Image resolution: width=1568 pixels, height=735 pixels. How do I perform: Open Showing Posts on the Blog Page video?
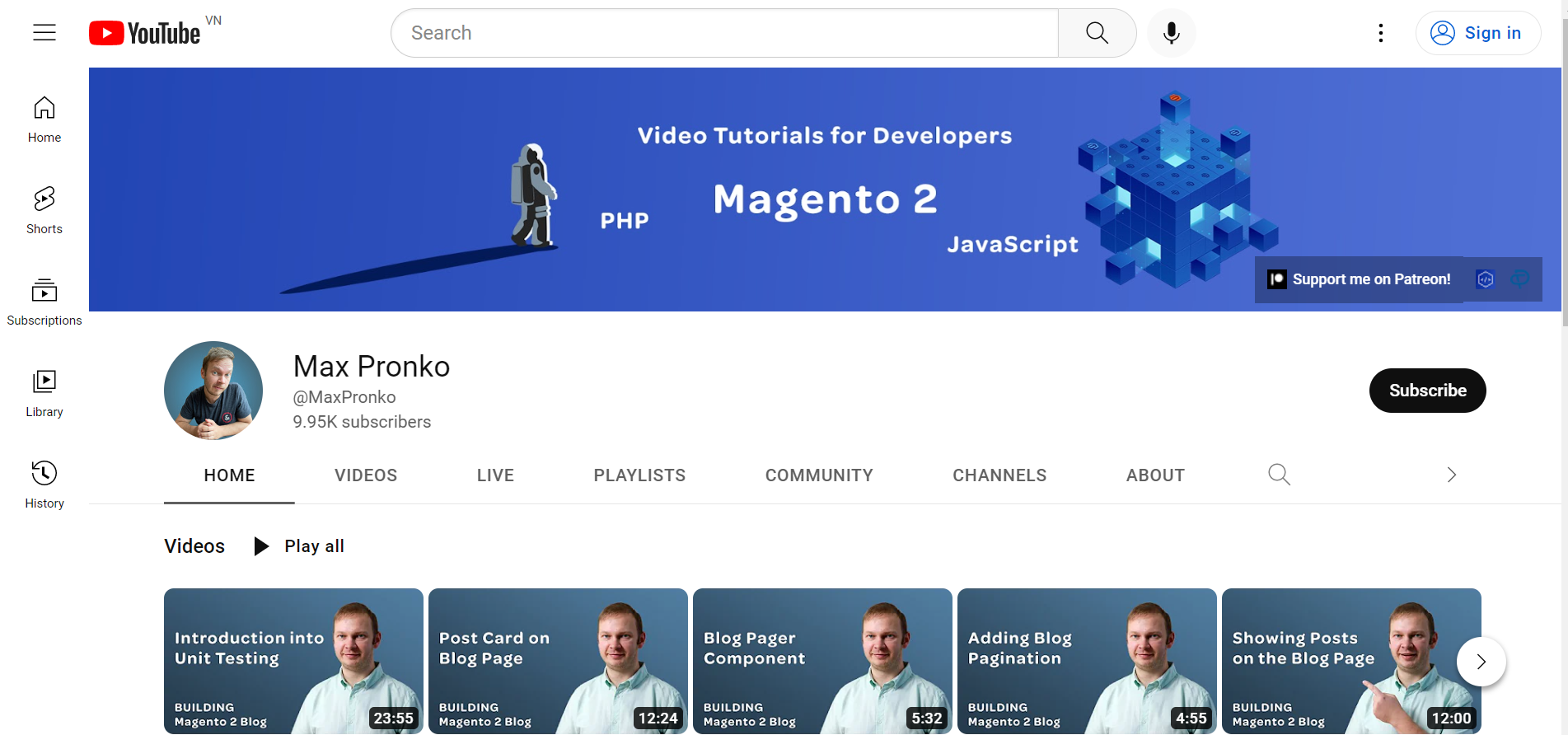tap(1351, 661)
